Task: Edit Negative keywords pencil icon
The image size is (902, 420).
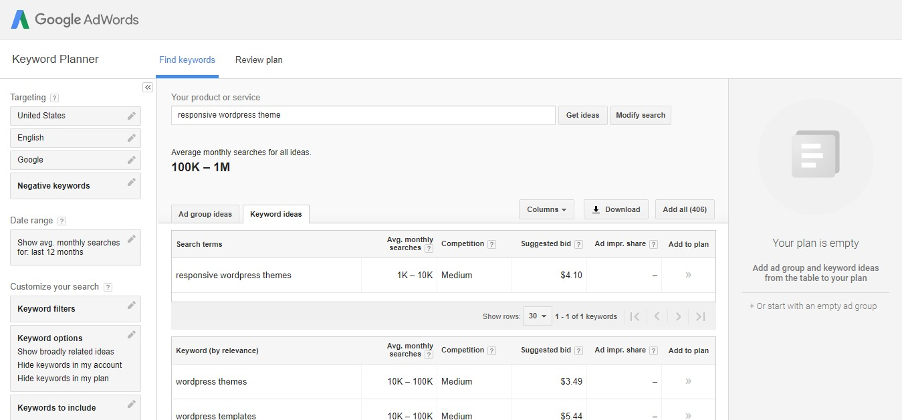Action: coord(132,182)
